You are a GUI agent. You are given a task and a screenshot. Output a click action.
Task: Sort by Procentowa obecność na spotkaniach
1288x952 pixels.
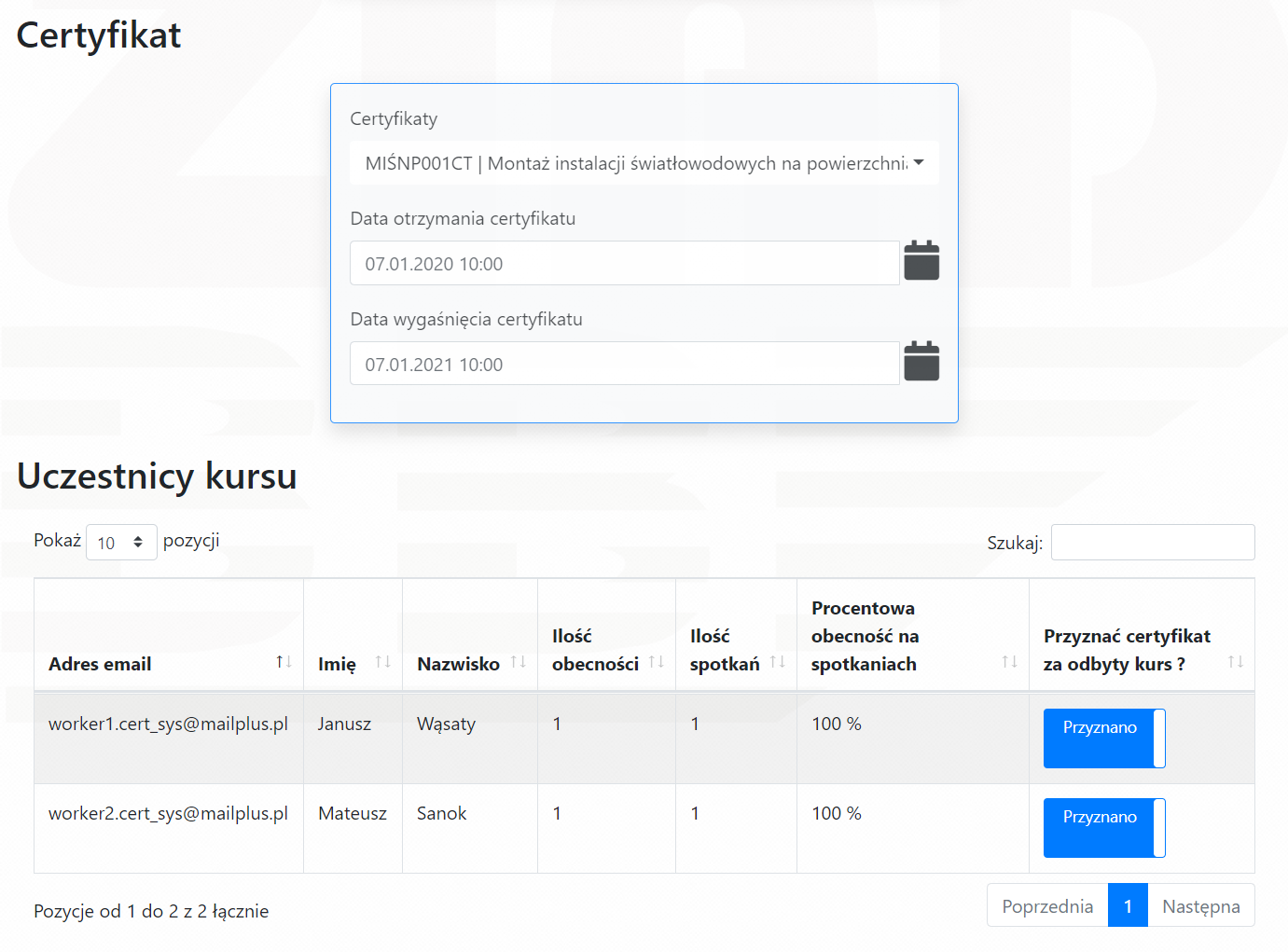(913, 635)
